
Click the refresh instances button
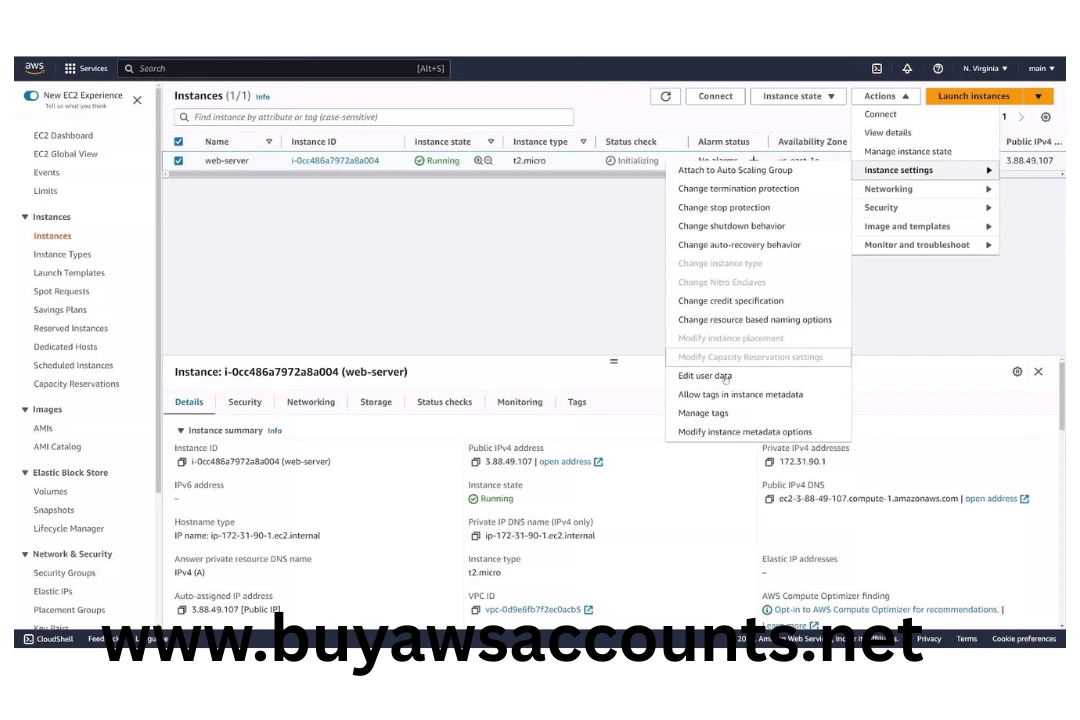665,96
